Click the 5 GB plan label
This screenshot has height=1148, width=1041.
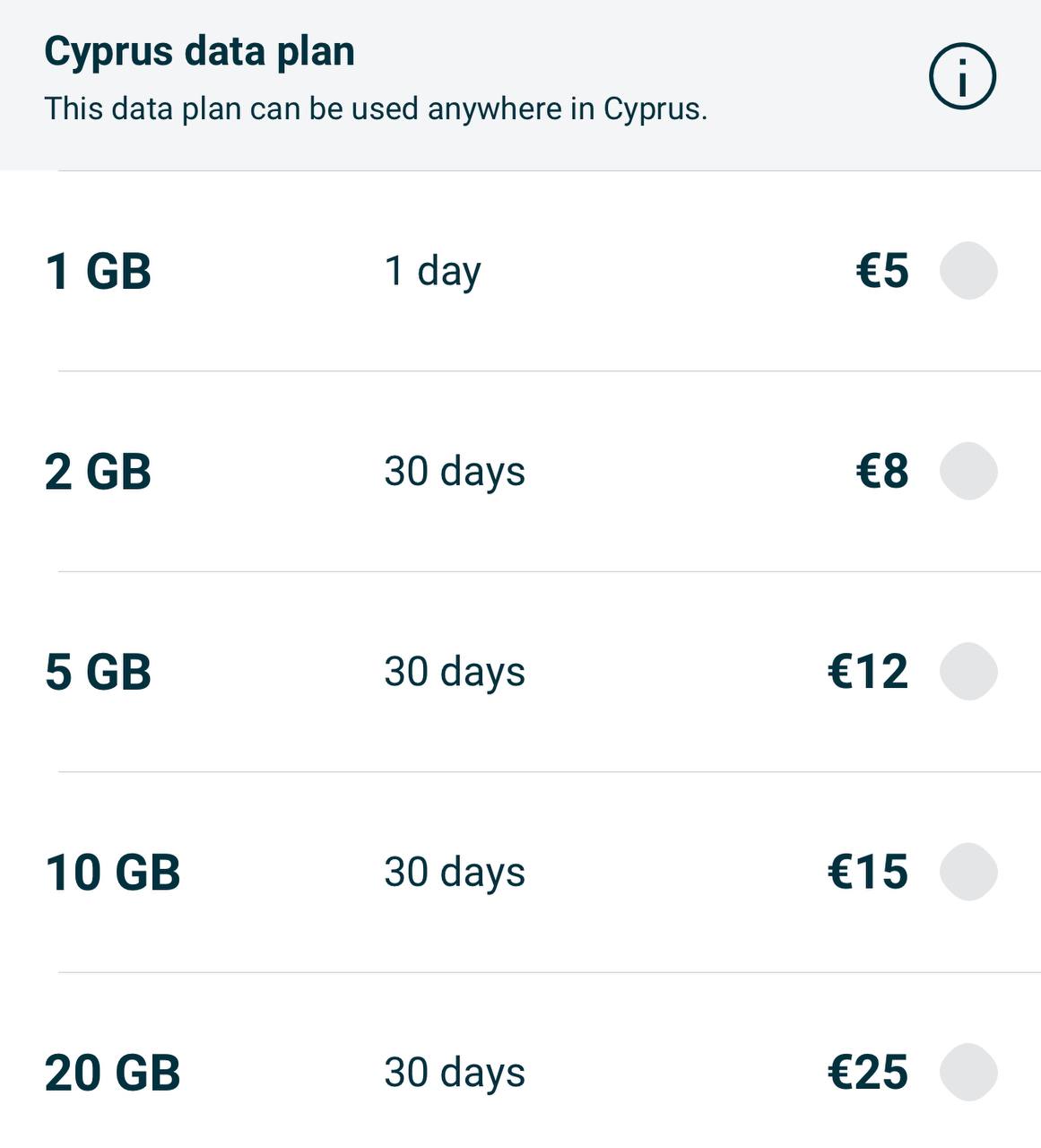pos(98,672)
